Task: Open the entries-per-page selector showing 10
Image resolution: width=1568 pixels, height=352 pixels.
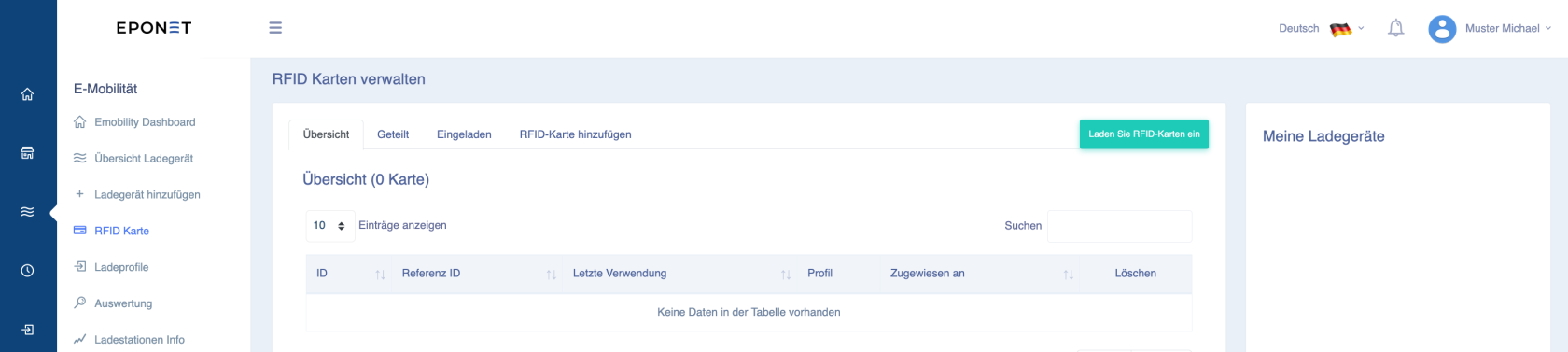Action: pyautogui.click(x=330, y=226)
